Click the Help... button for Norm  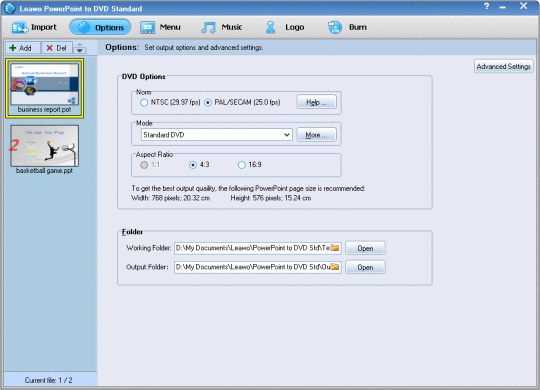pyautogui.click(x=316, y=102)
